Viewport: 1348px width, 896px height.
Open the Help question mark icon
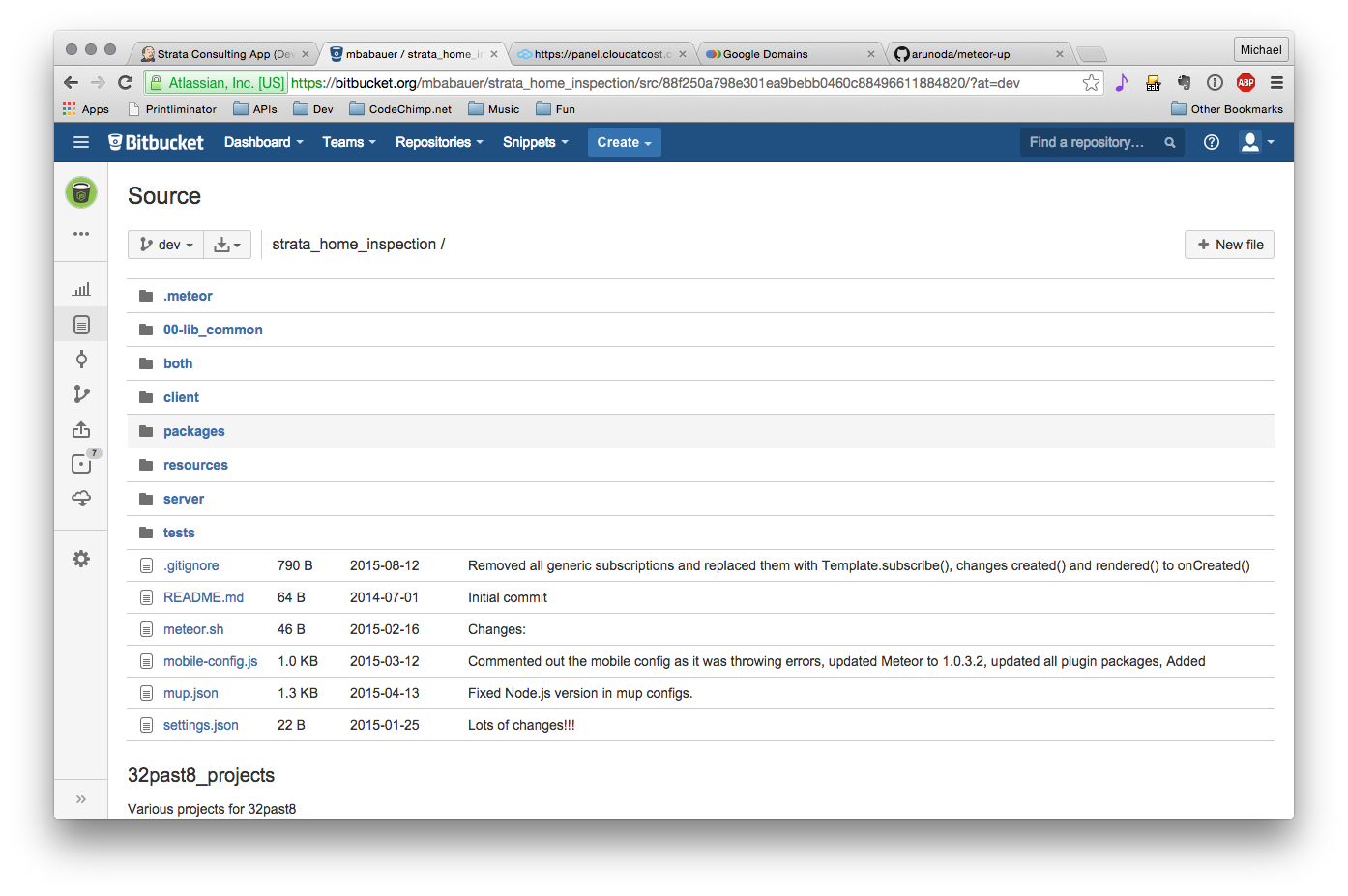[x=1212, y=142]
